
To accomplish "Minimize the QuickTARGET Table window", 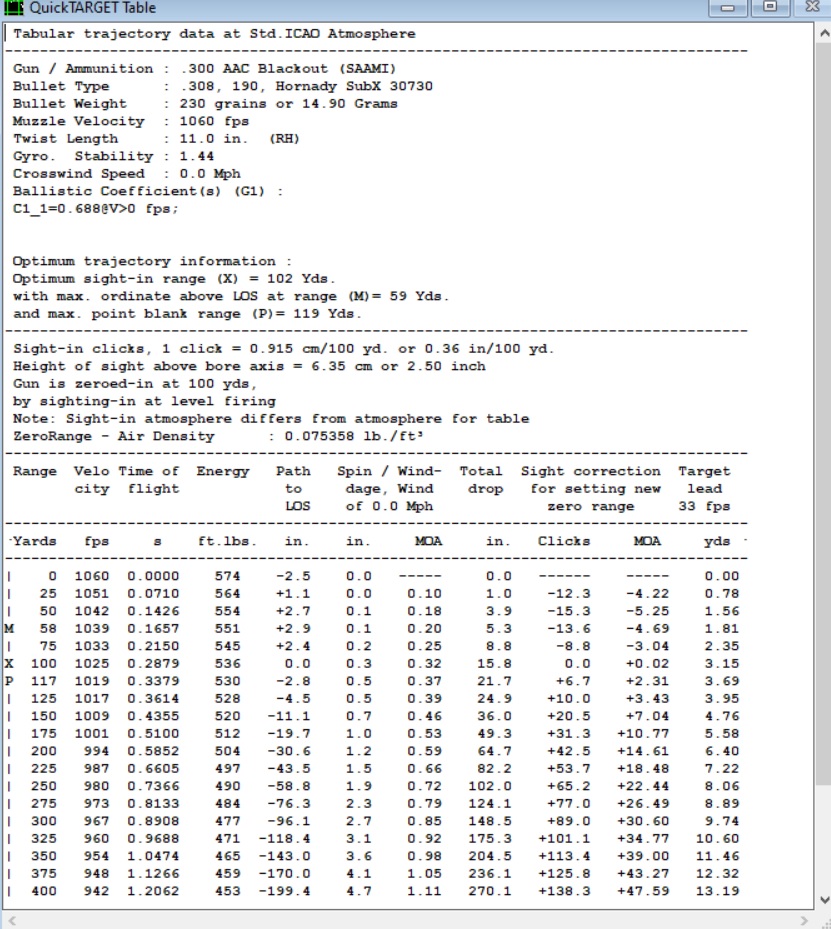I will 727,8.
